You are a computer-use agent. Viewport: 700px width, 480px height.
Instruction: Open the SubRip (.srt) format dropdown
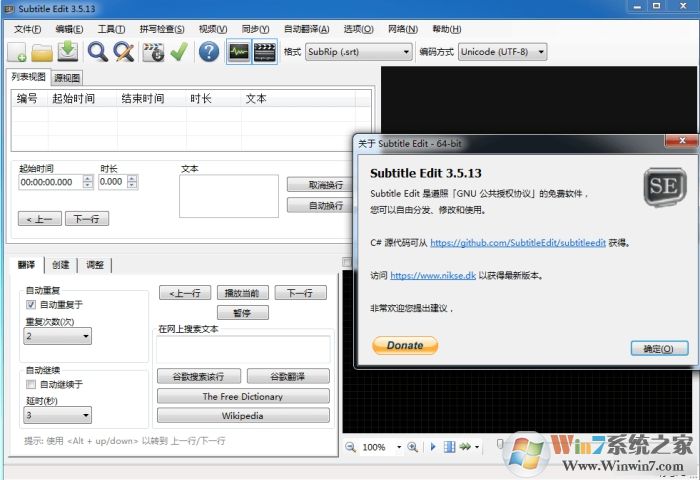358,51
